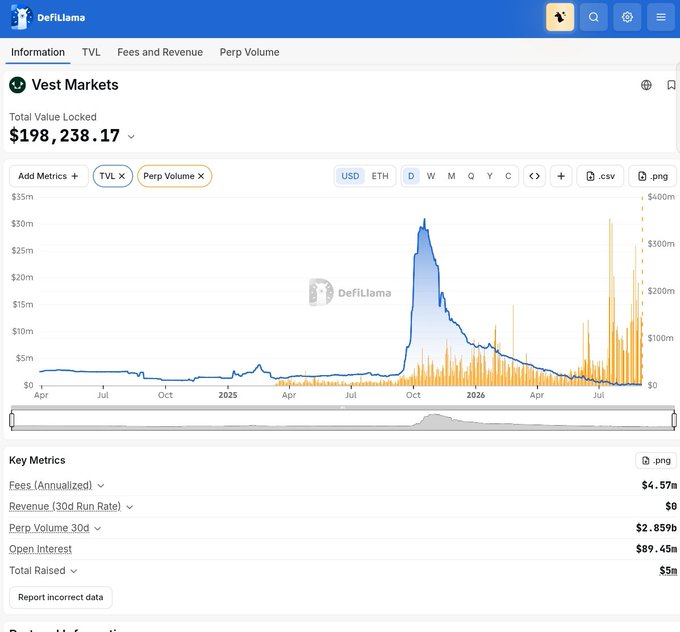
Task: Download Key Metrics as .png
Action: pyautogui.click(x=656, y=461)
